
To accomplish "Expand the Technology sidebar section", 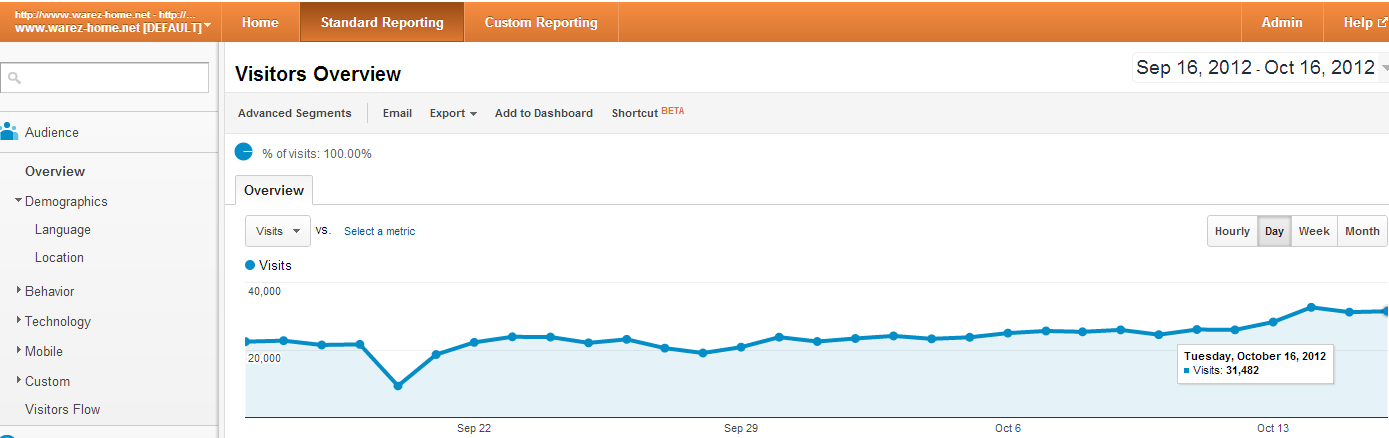I will [x=19, y=321].
